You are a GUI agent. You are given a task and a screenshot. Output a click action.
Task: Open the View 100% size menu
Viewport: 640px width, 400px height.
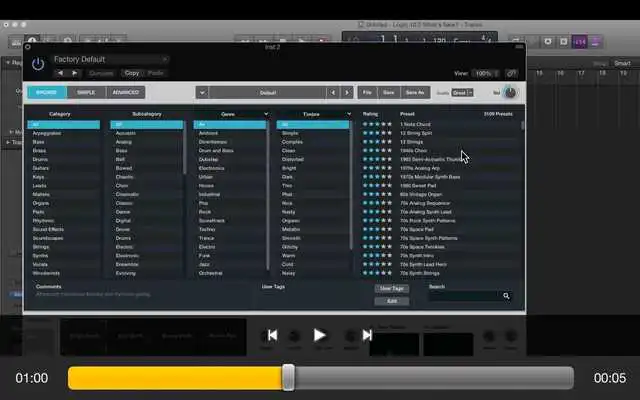(486, 73)
